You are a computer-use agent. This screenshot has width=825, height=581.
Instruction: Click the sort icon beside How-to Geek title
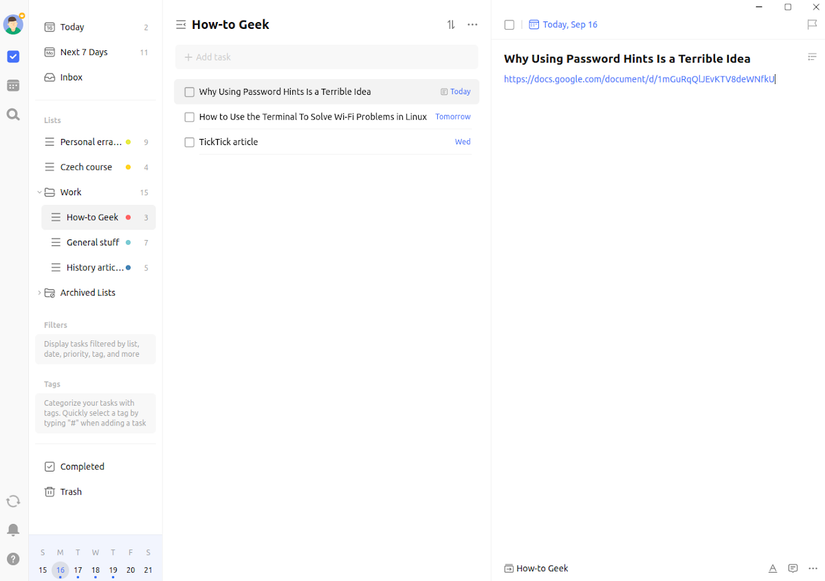(x=451, y=25)
